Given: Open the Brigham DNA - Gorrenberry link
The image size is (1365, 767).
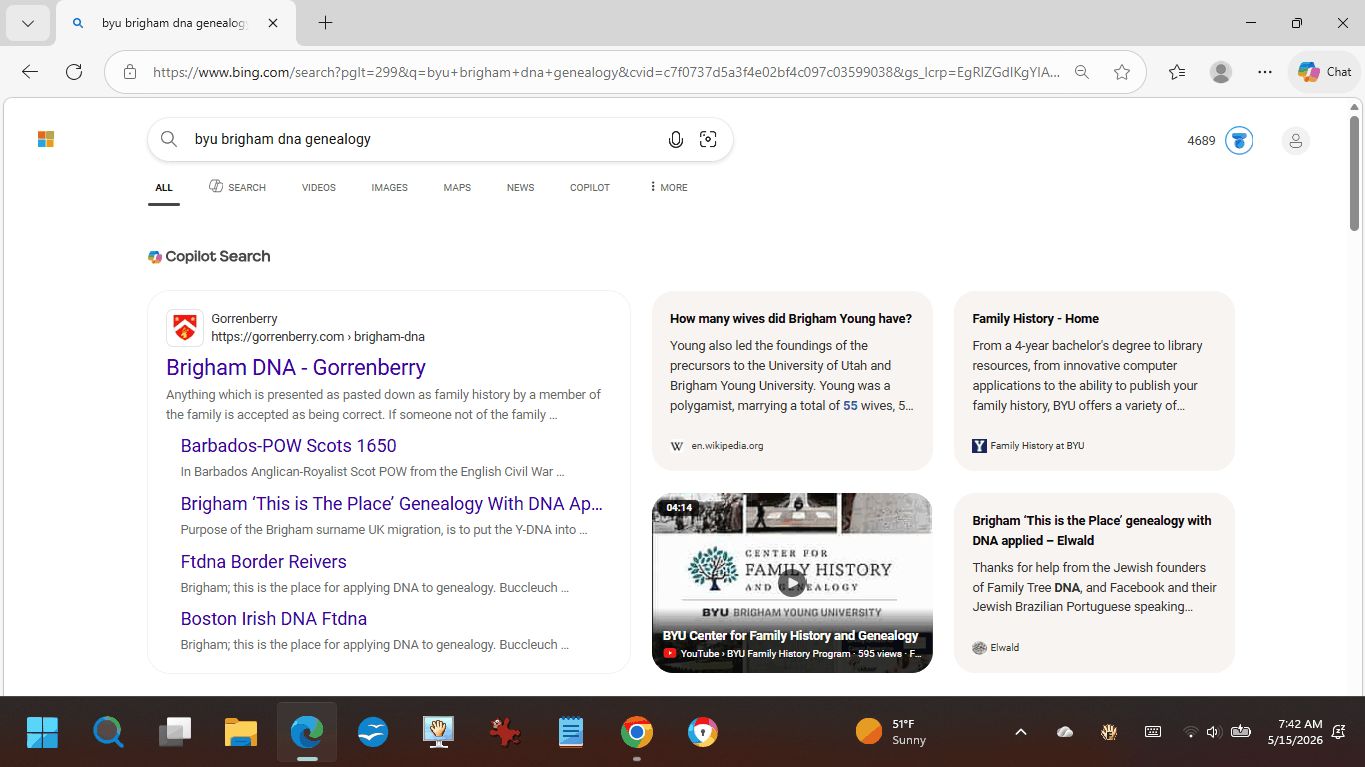Looking at the screenshot, I should click(296, 367).
